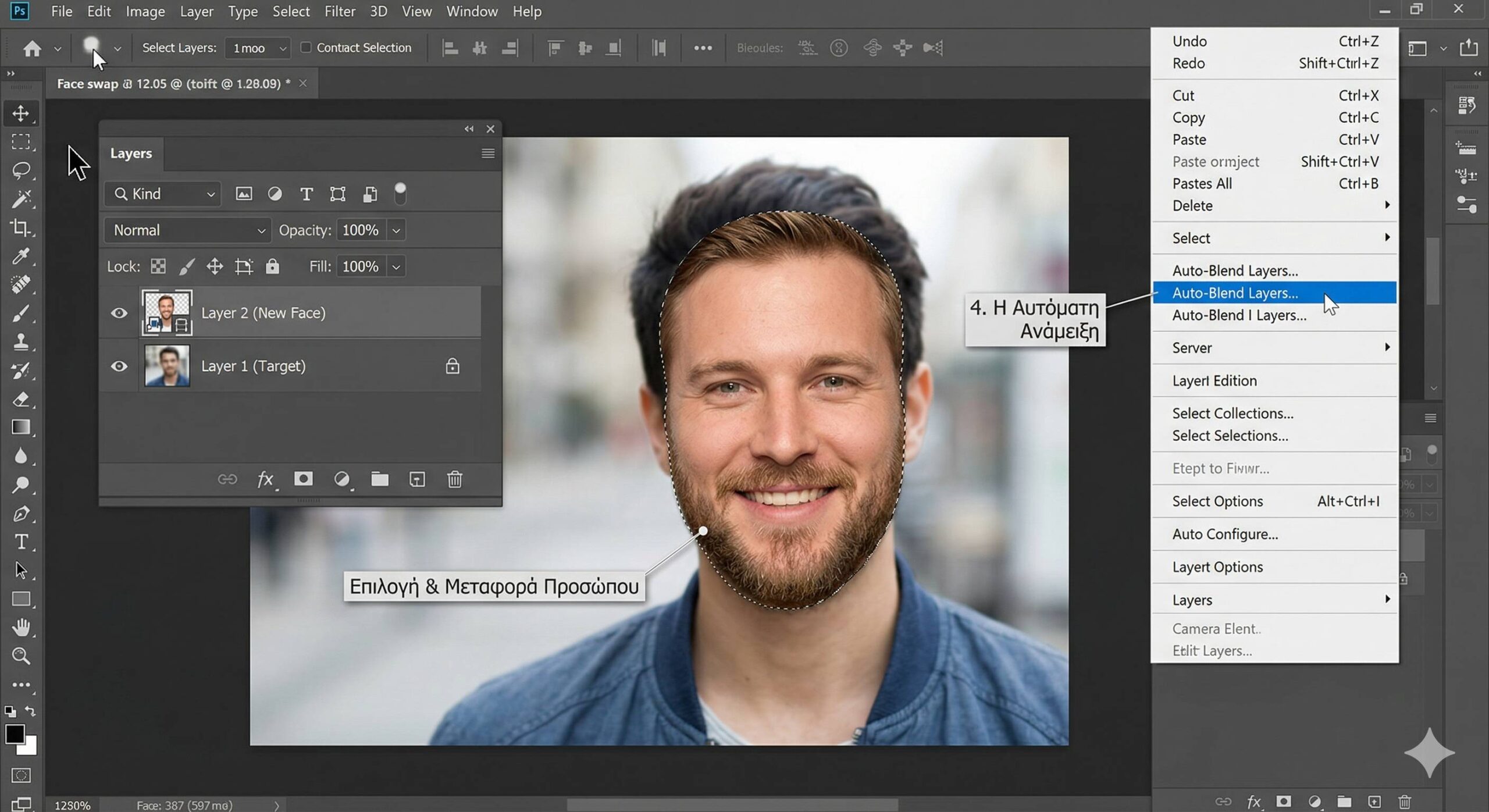
Task: Open the Opacity dropdown arrow
Action: 396,230
